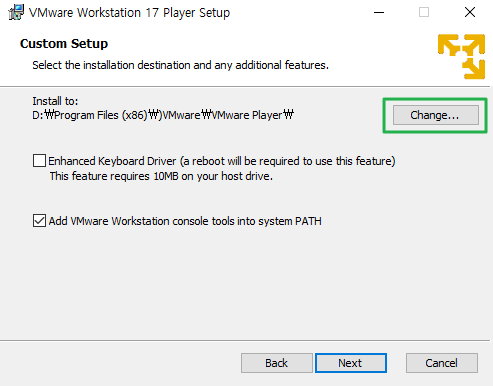Click the yellow VMware arrows logo
493x386 pixels.
tap(461, 56)
